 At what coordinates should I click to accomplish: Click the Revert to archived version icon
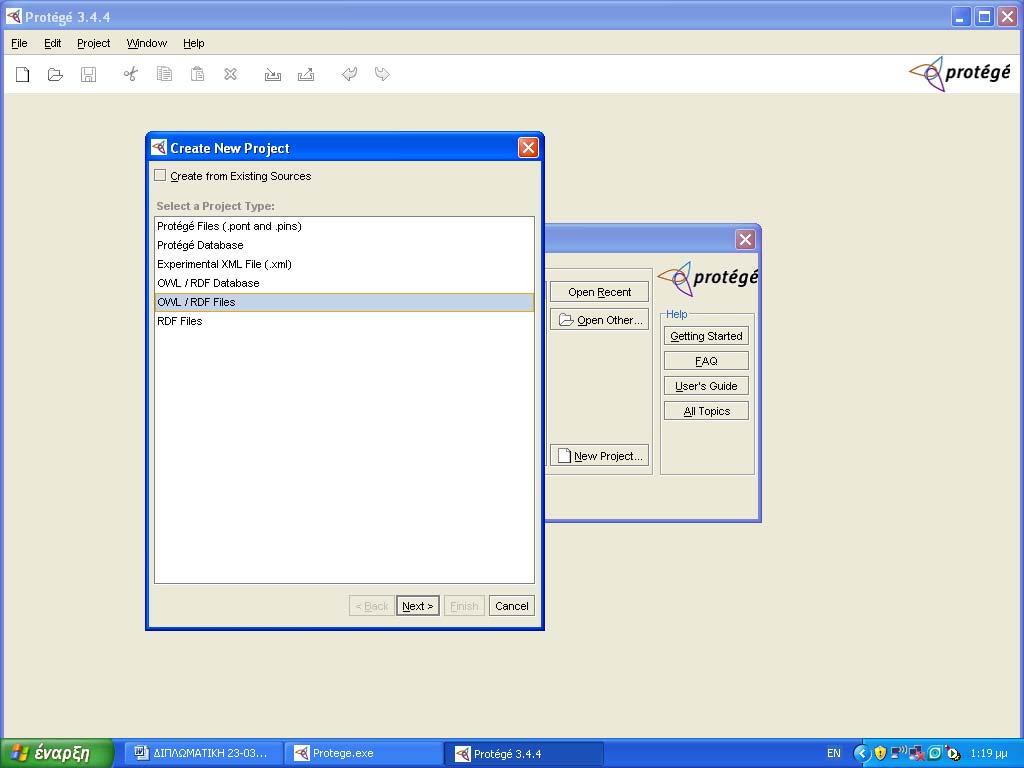[306, 74]
